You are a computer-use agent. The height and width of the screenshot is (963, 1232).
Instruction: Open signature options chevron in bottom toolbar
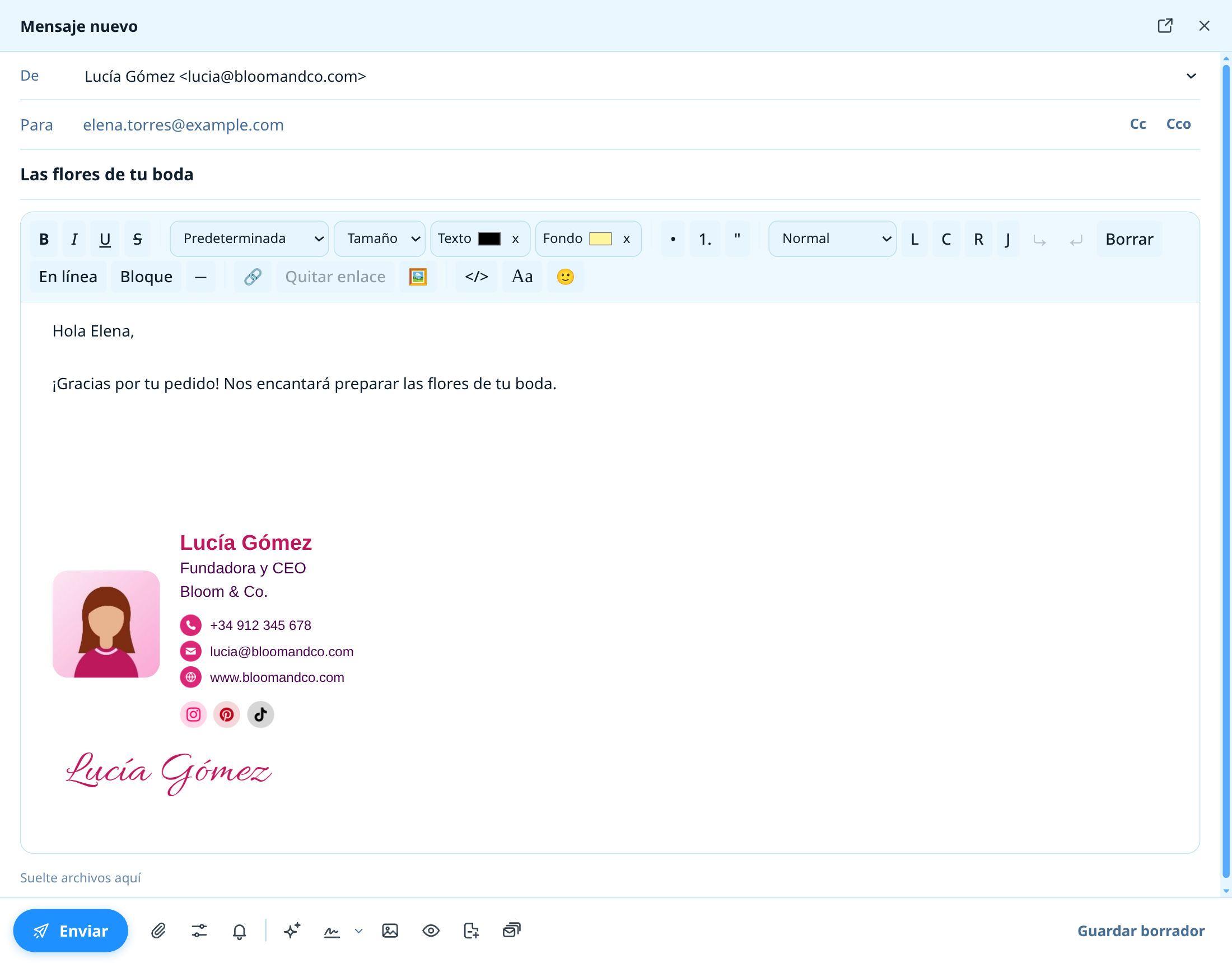click(x=359, y=931)
